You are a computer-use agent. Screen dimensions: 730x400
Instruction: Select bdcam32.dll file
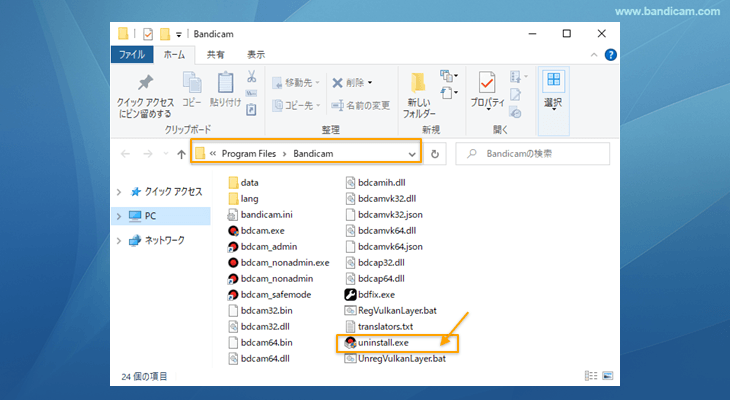[259, 326]
